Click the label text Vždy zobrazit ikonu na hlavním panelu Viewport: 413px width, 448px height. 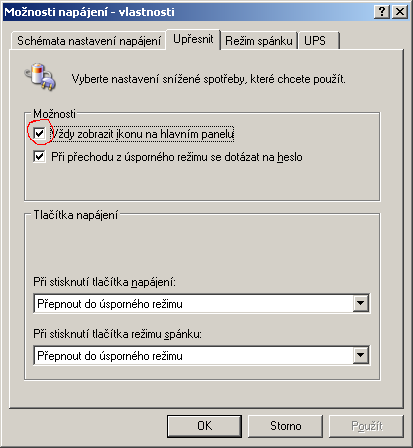click(x=143, y=134)
